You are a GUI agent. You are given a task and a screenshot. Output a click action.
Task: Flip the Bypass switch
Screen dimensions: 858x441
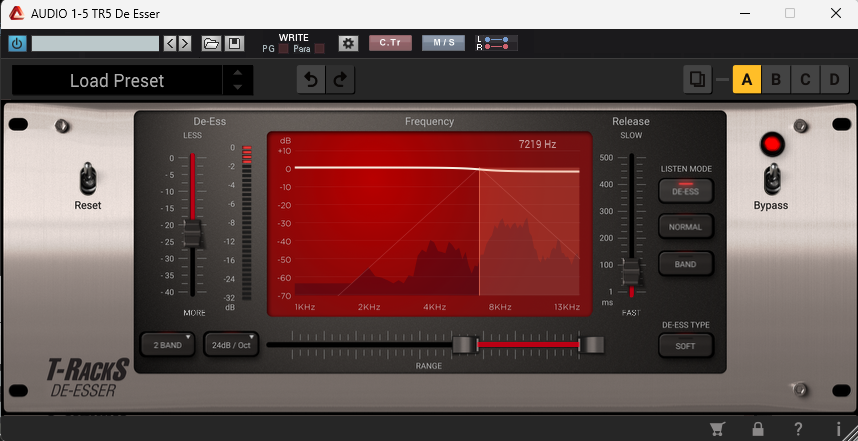point(772,178)
